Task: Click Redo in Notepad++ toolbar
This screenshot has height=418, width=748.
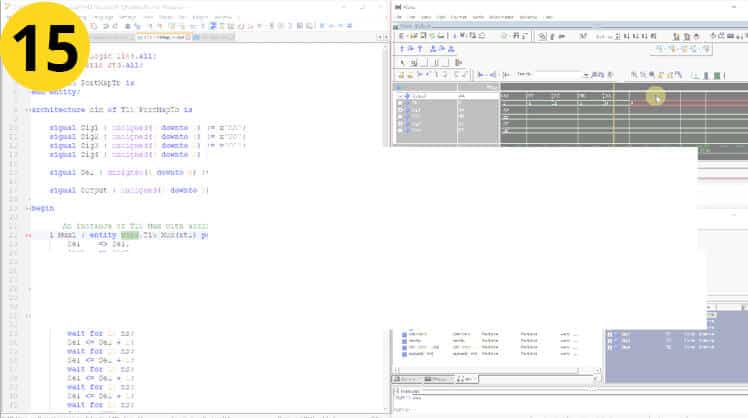Action: 115,26
